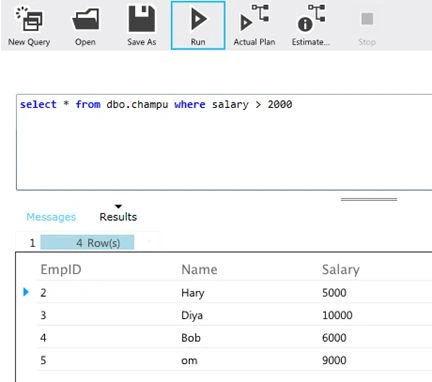
Task: Switch to the Messages tab
Action: click(51, 217)
